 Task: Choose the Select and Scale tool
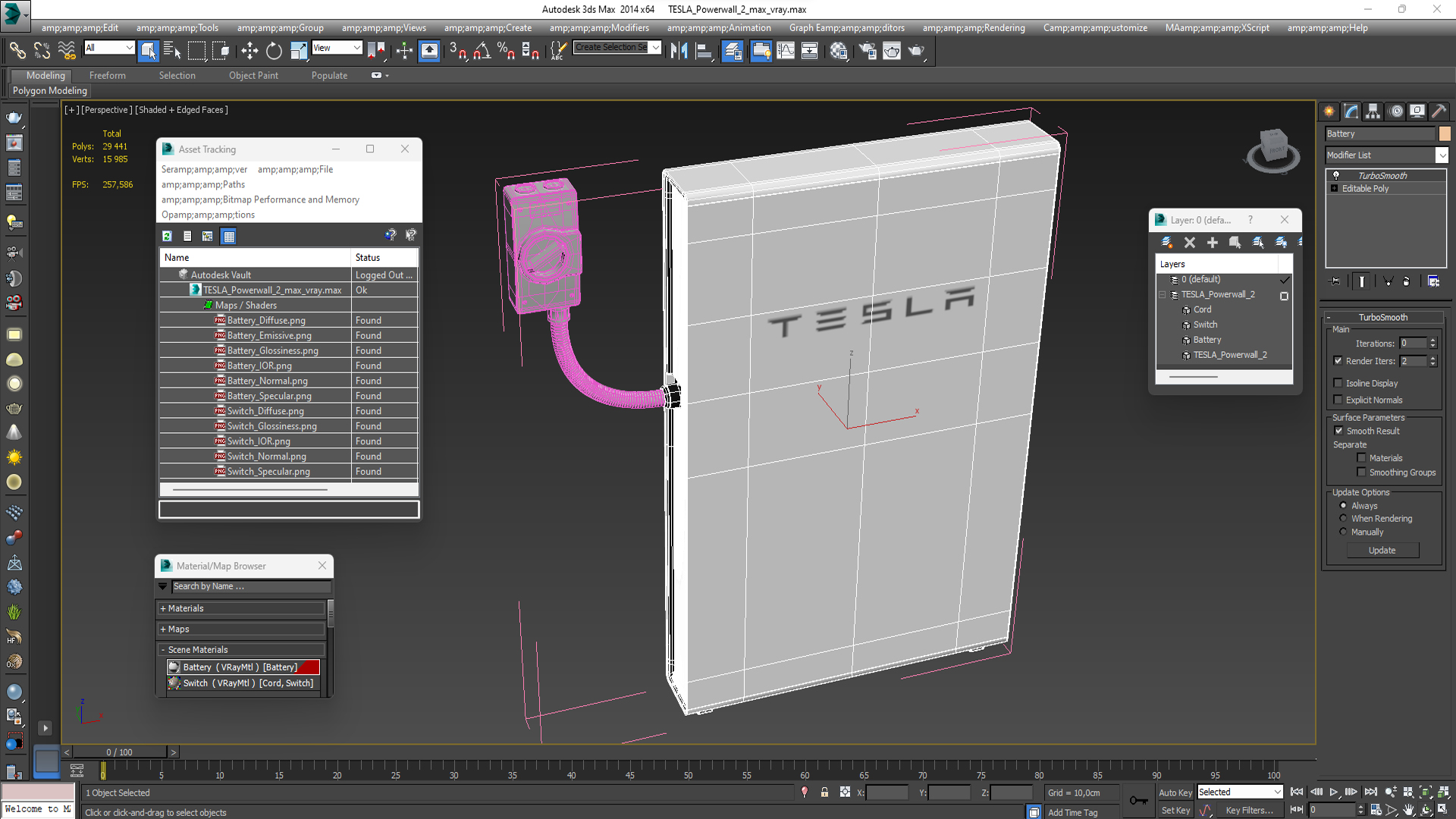299,51
